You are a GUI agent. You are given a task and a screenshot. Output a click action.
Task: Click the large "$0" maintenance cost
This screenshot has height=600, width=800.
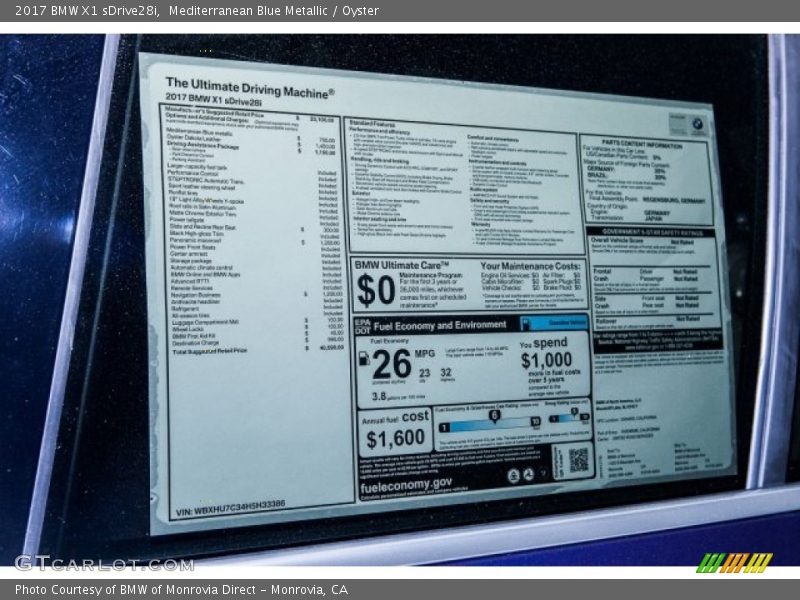tap(376, 290)
